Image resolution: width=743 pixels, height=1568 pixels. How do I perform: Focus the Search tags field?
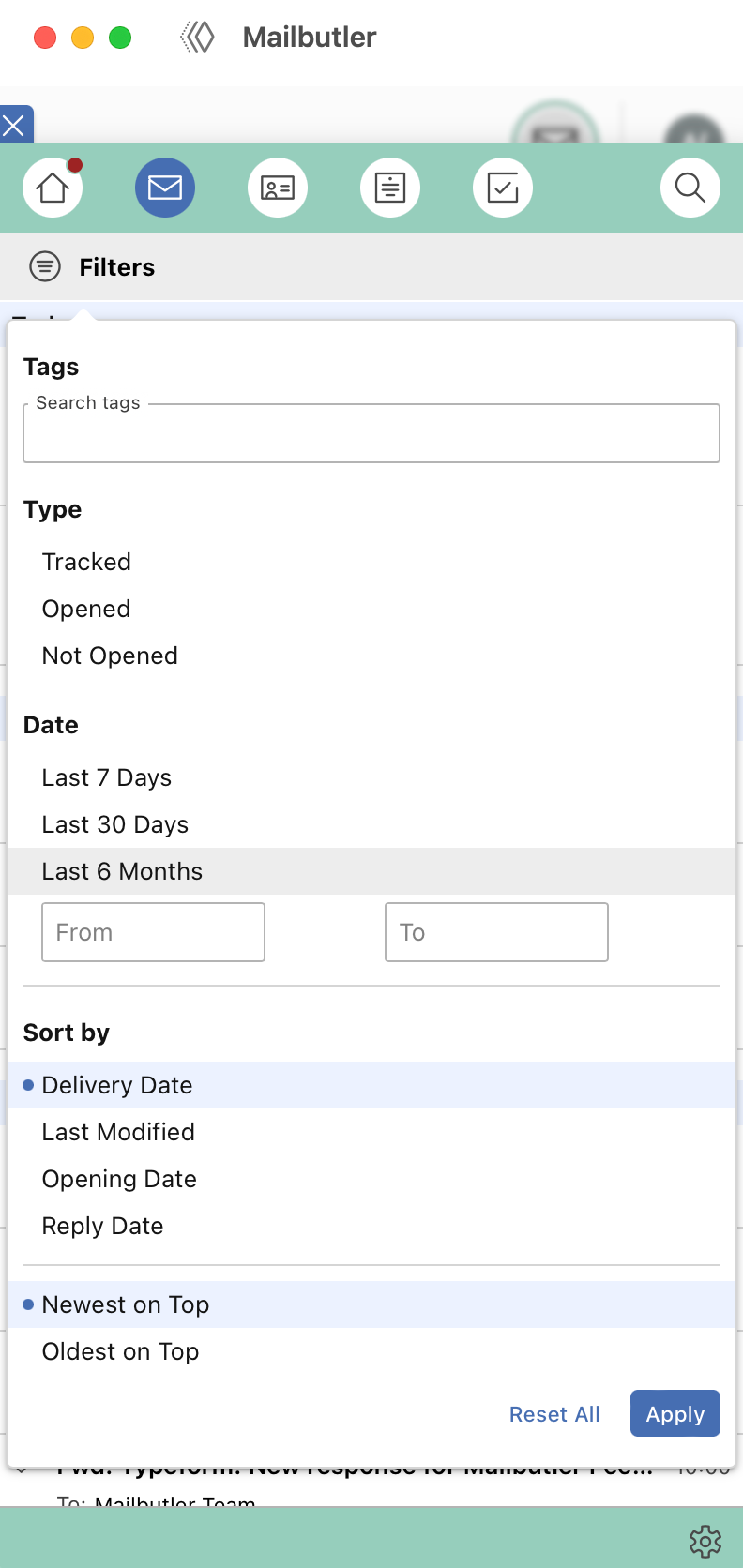(371, 433)
